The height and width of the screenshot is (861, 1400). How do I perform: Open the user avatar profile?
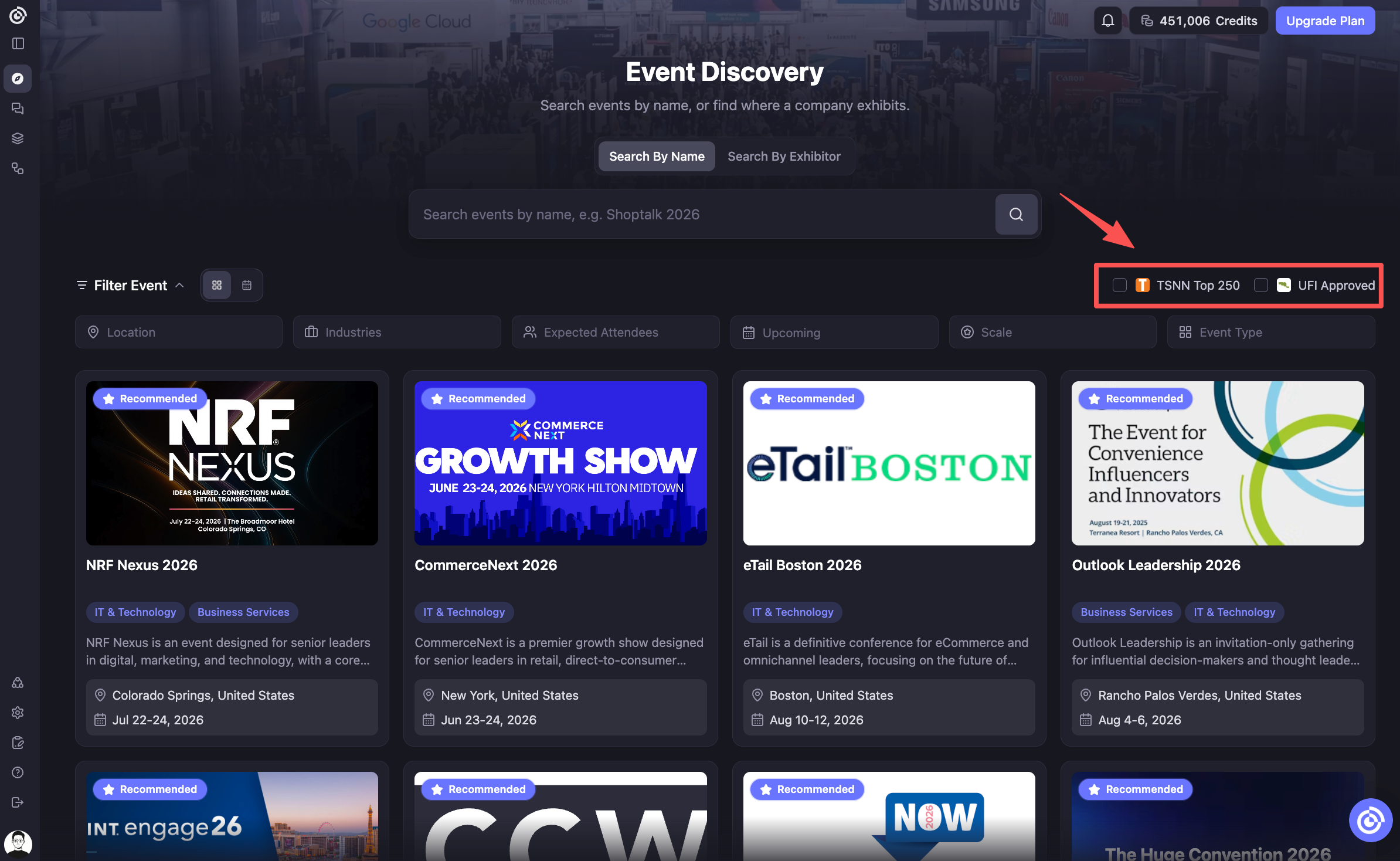click(18, 844)
